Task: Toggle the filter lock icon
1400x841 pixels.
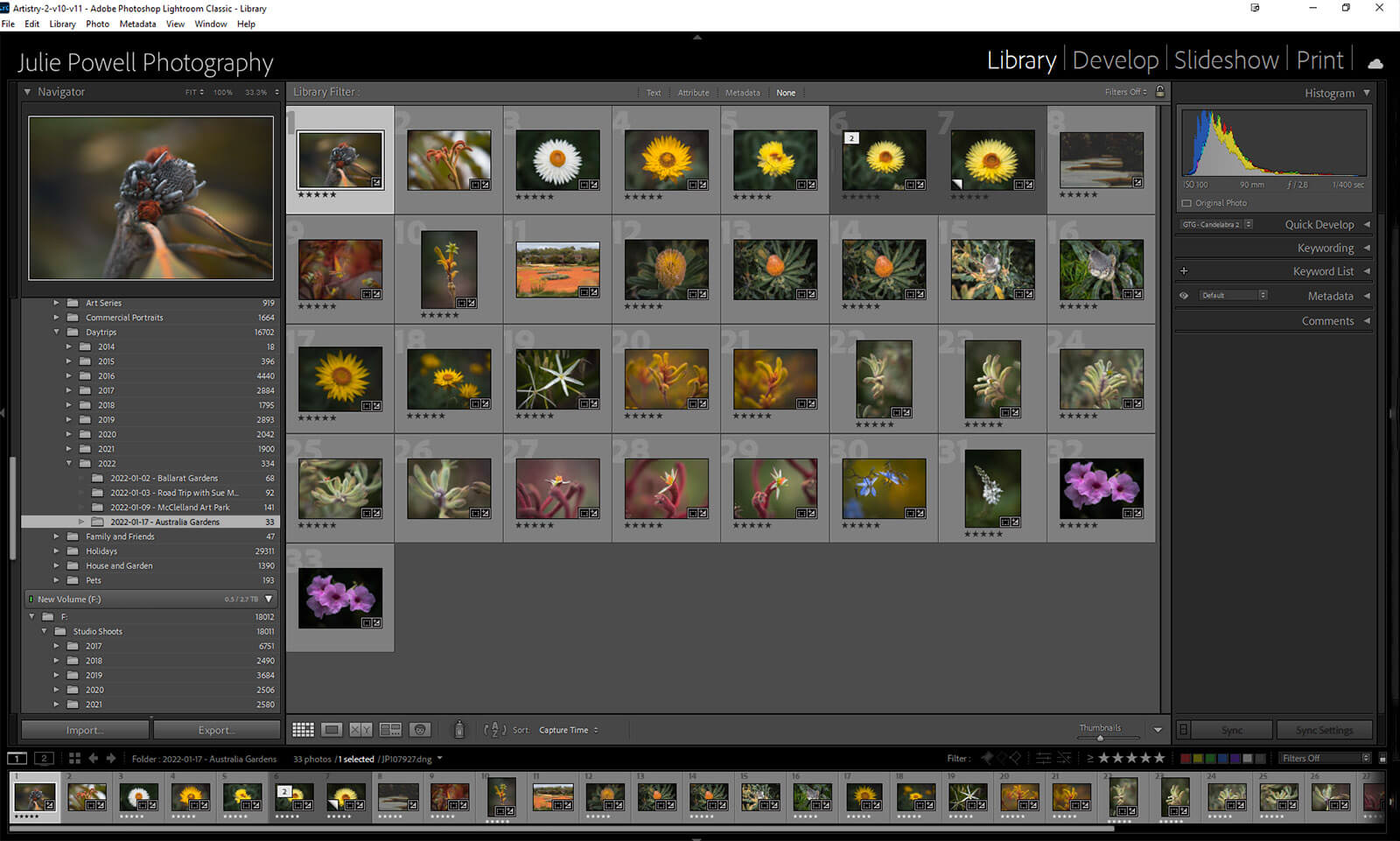Action: click(1160, 92)
